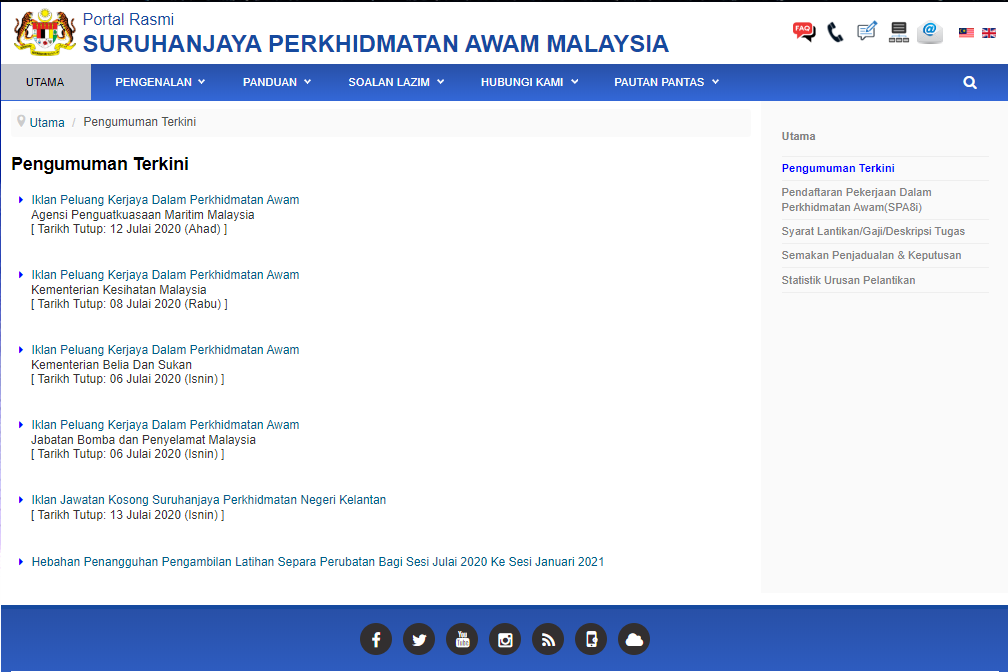The width and height of the screenshot is (1008, 672).
Task: Open the Facebook page icon
Action: [x=376, y=639]
